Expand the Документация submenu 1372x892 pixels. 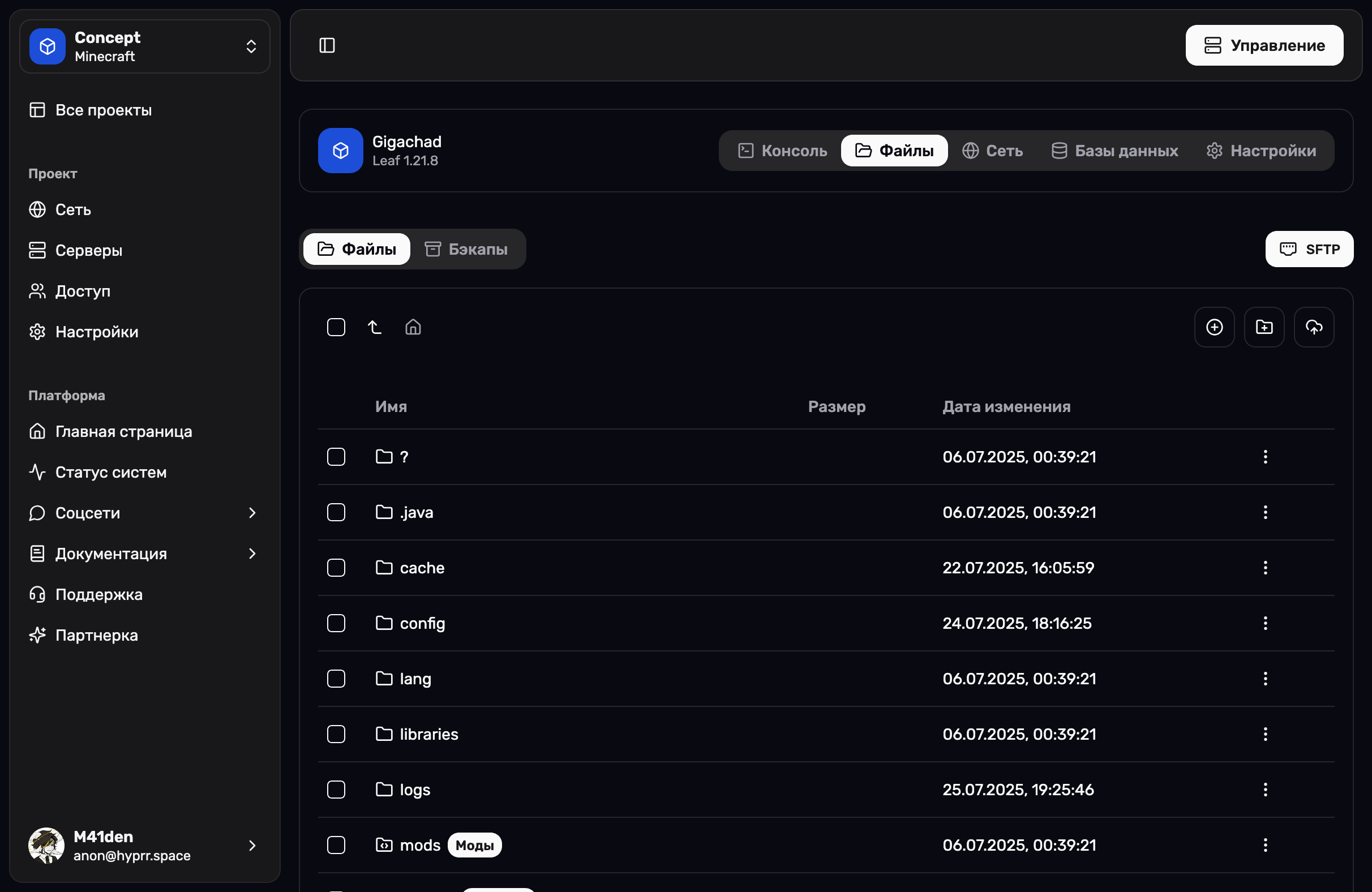pyautogui.click(x=144, y=554)
